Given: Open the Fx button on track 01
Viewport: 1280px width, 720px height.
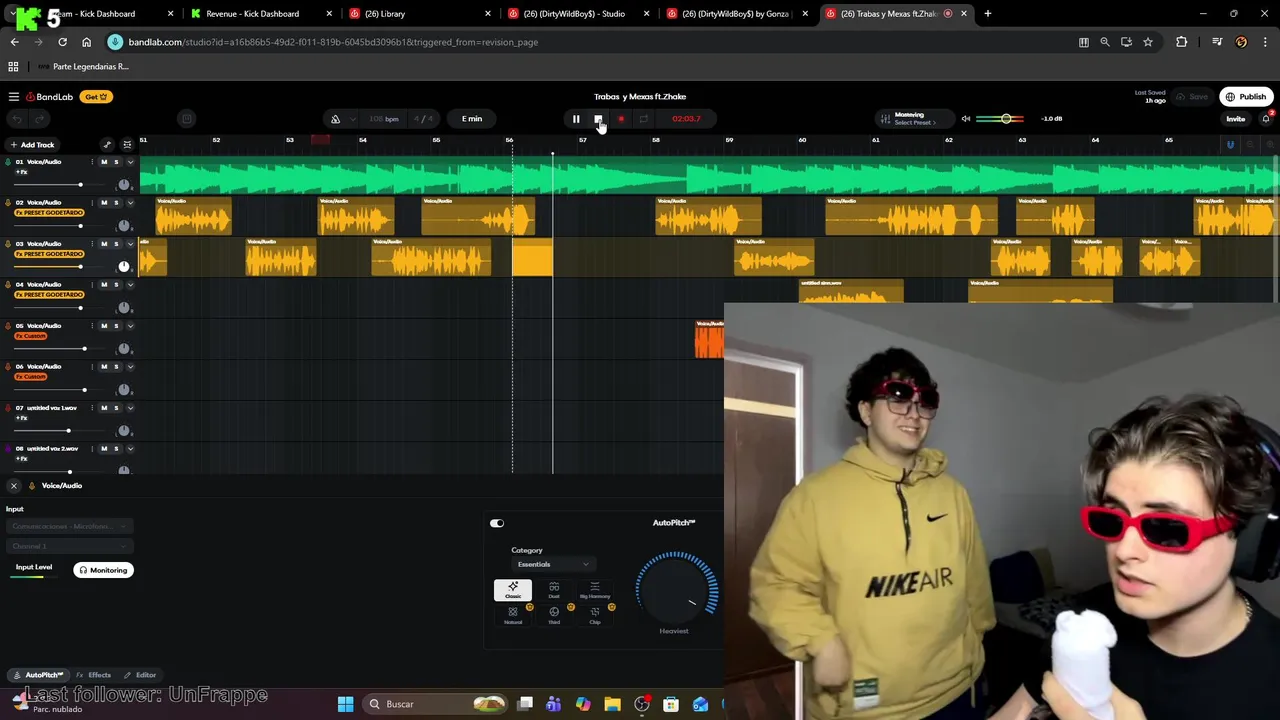Looking at the screenshot, I should (x=21, y=172).
